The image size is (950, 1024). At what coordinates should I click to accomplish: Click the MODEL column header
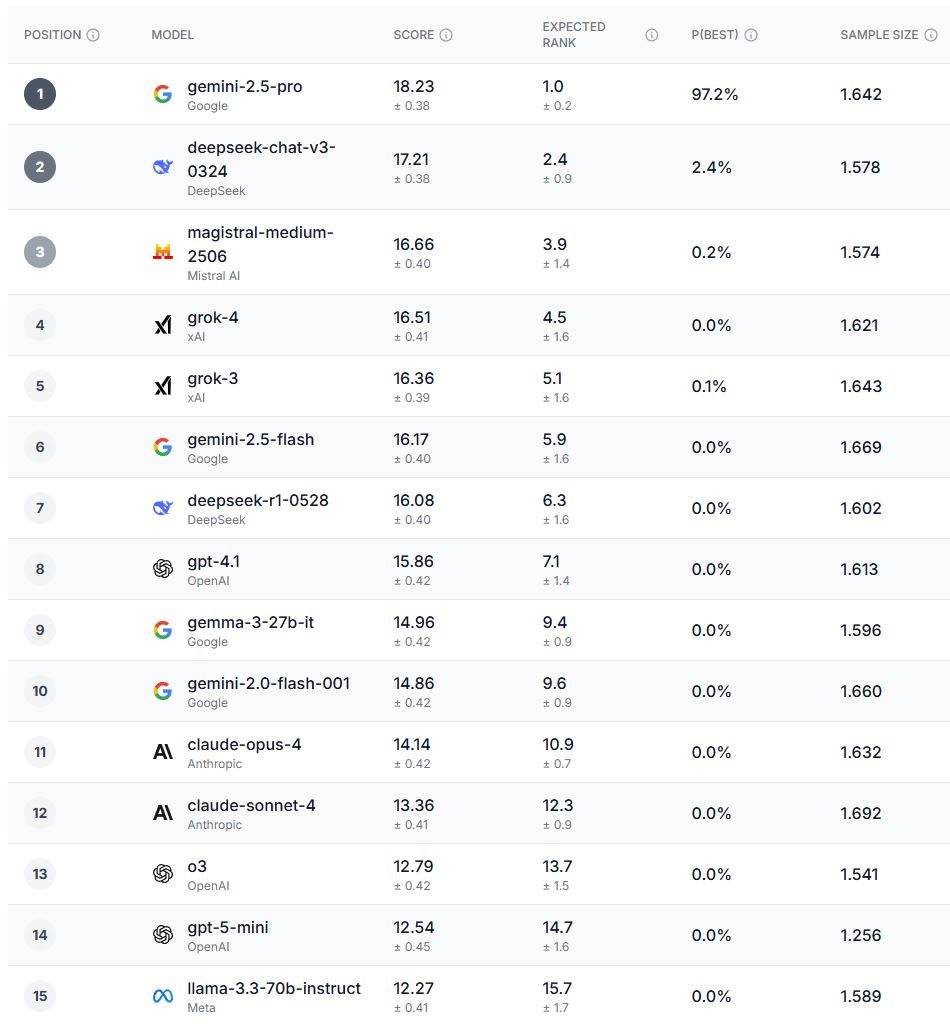[173, 35]
